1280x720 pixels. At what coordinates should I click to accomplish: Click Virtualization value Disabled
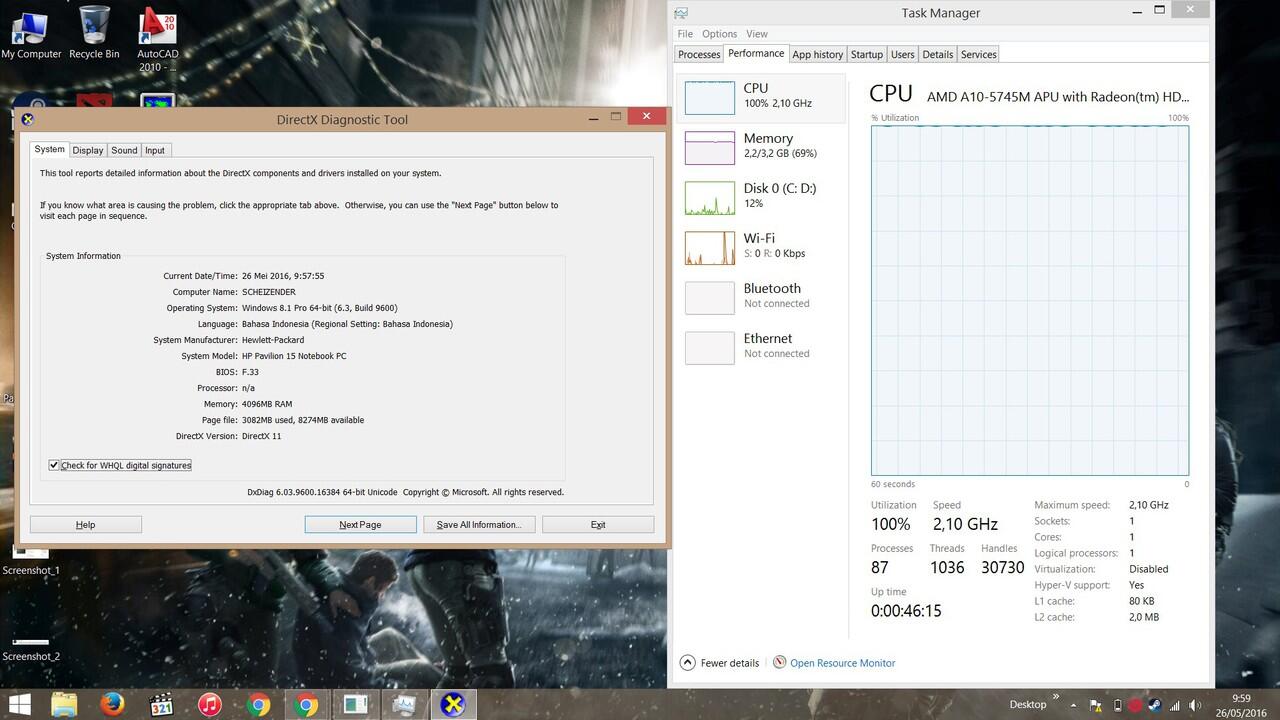1148,569
